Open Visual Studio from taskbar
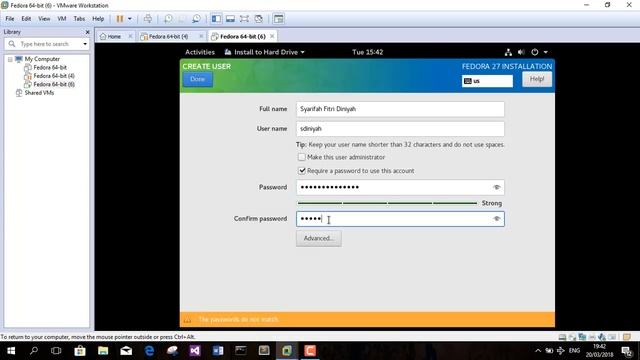 195,351
